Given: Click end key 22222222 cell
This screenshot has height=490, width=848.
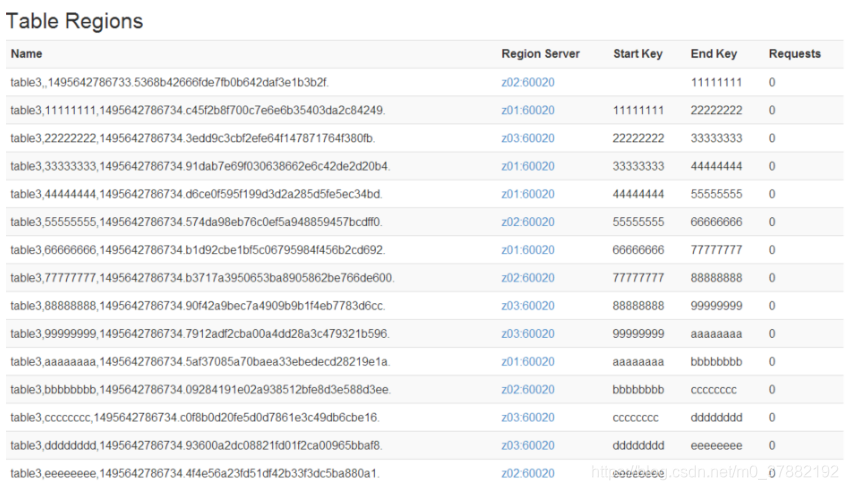Looking at the screenshot, I should pyautogui.click(x=716, y=110).
